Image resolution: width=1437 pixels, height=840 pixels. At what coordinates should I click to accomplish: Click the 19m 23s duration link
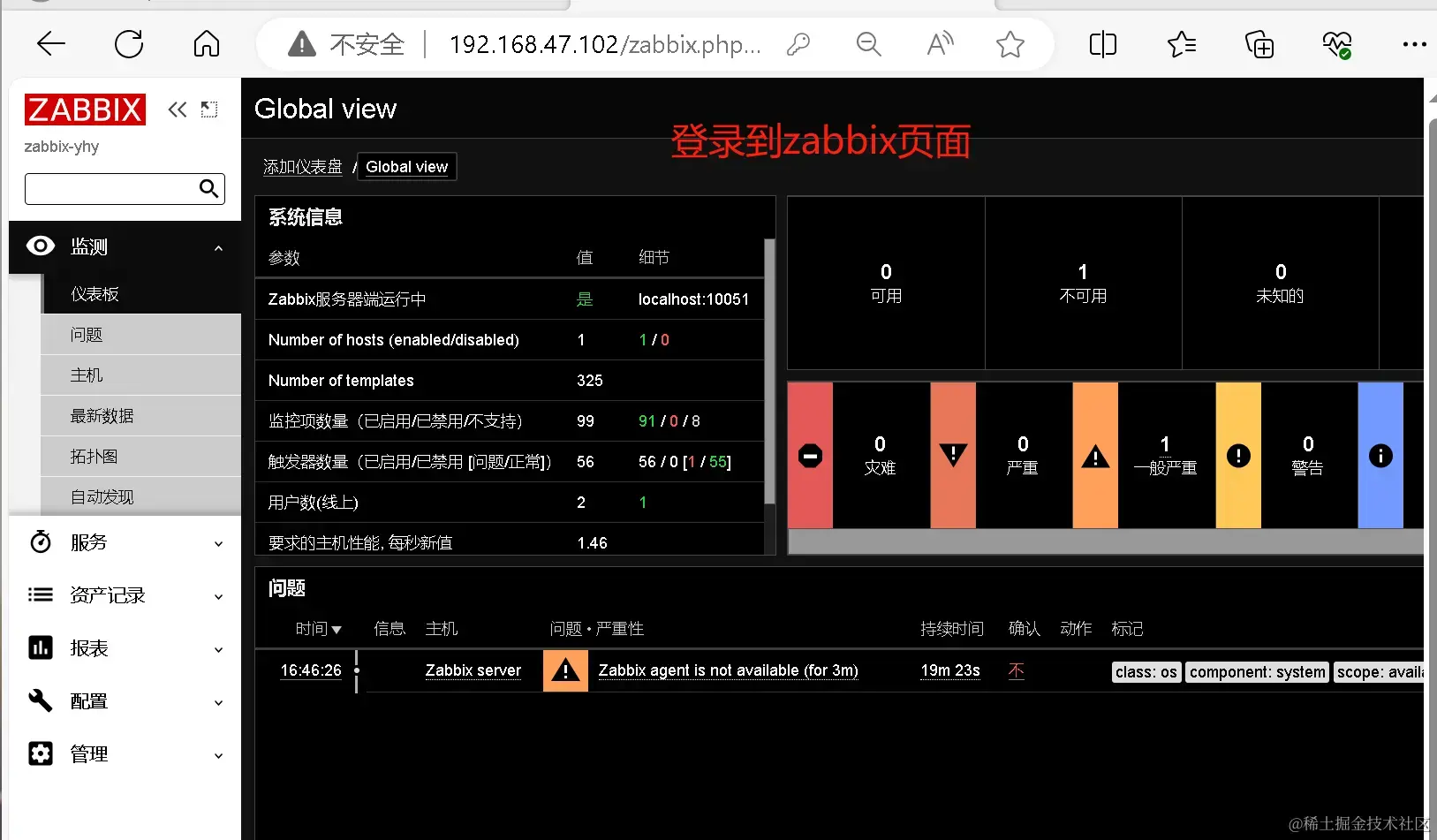tap(950, 670)
